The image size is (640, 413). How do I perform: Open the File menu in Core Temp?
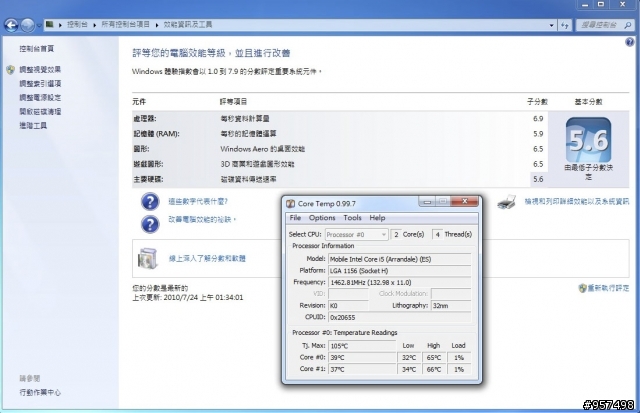coord(295,218)
